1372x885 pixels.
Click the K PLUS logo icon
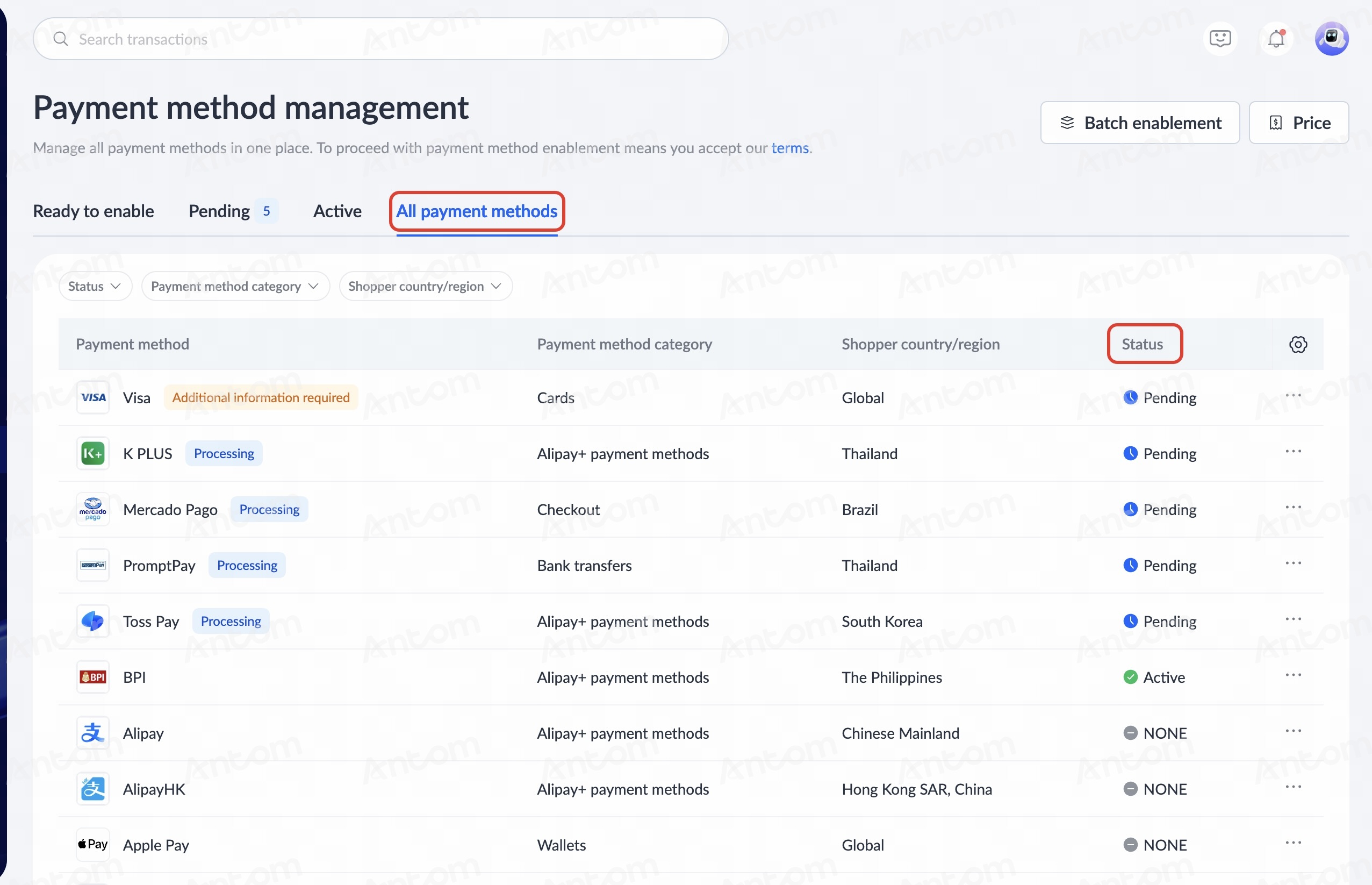[93, 453]
